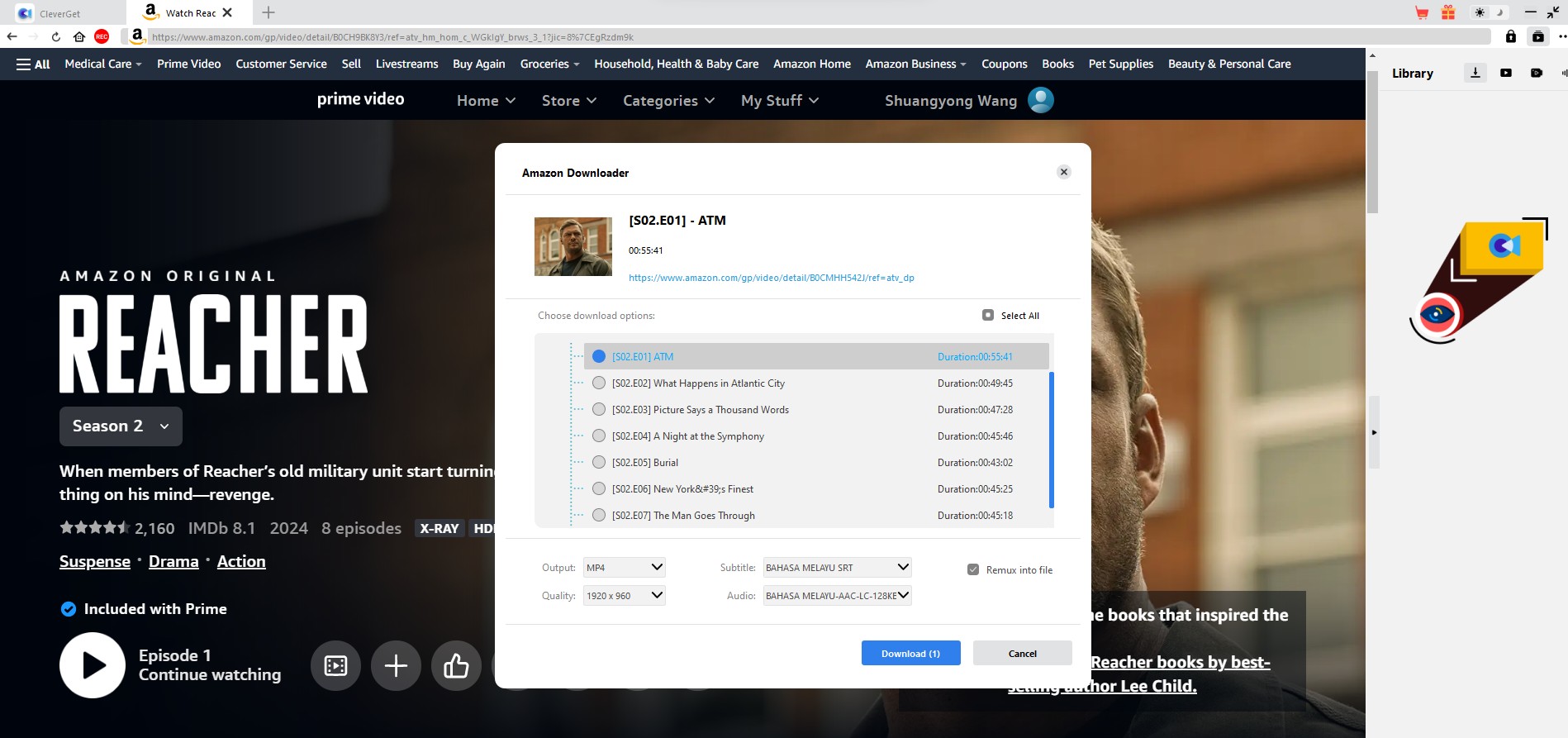The width and height of the screenshot is (1568, 738).
Task: Select episode S02.E01 ATM radio
Action: (x=599, y=356)
